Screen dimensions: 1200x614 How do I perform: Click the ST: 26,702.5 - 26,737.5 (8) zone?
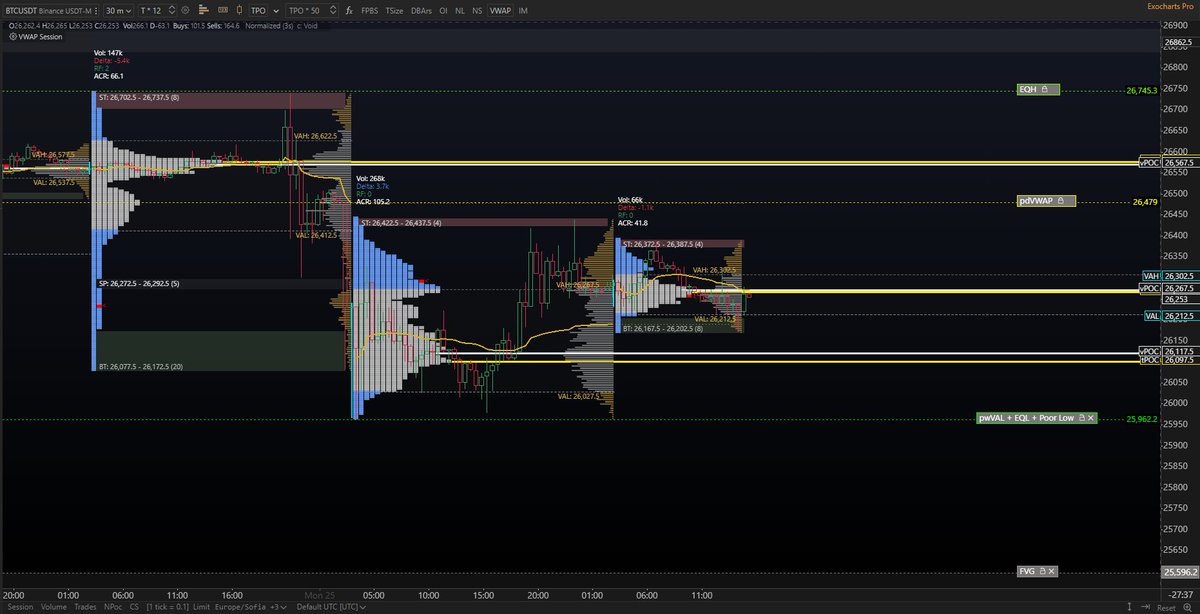tap(220, 99)
